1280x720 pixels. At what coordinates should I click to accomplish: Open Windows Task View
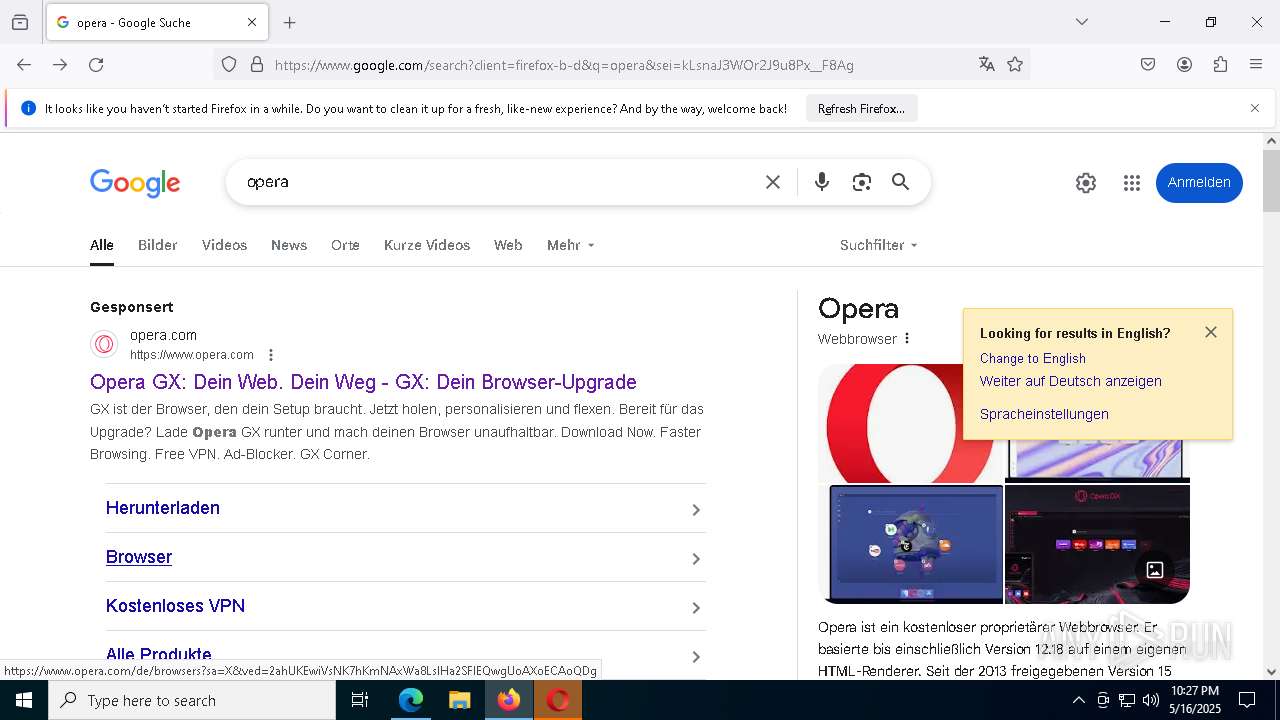pyautogui.click(x=360, y=700)
